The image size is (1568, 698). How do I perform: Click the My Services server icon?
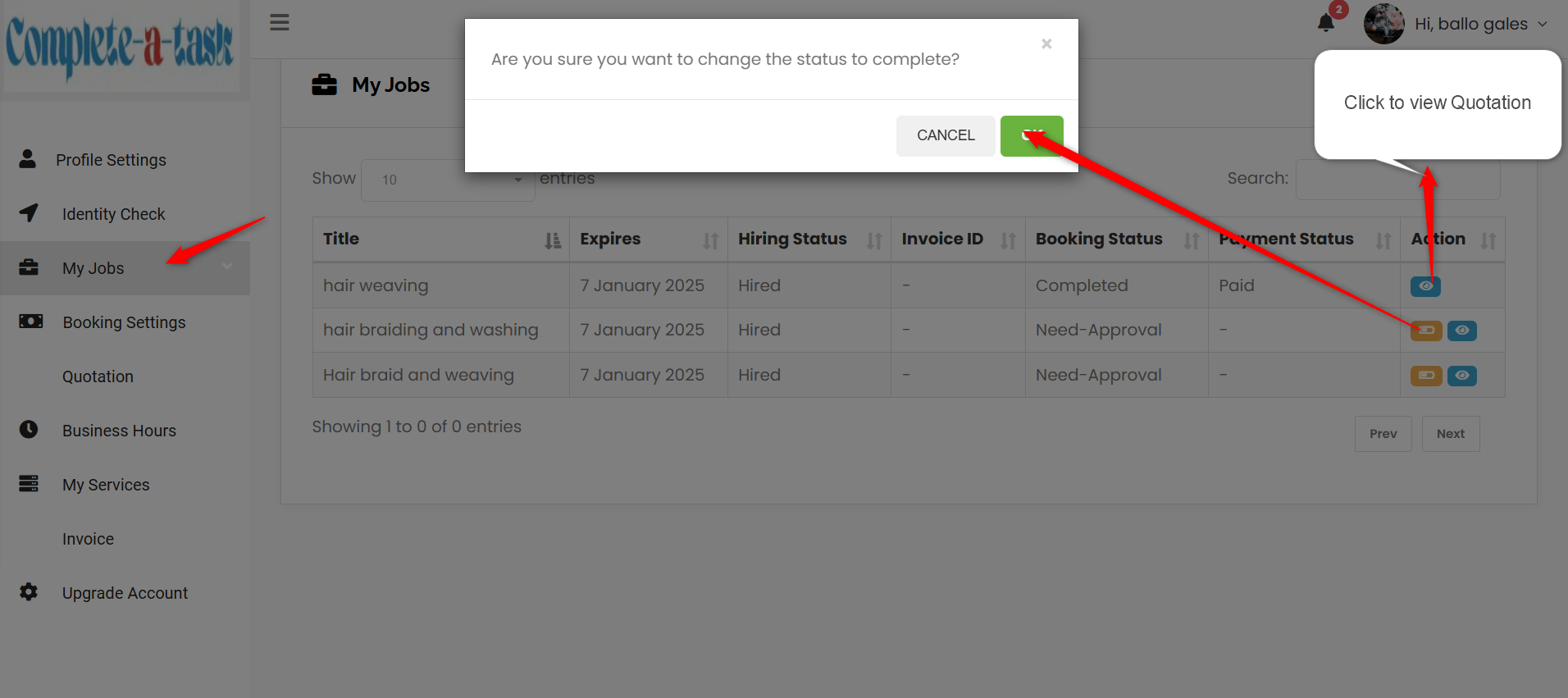point(29,483)
